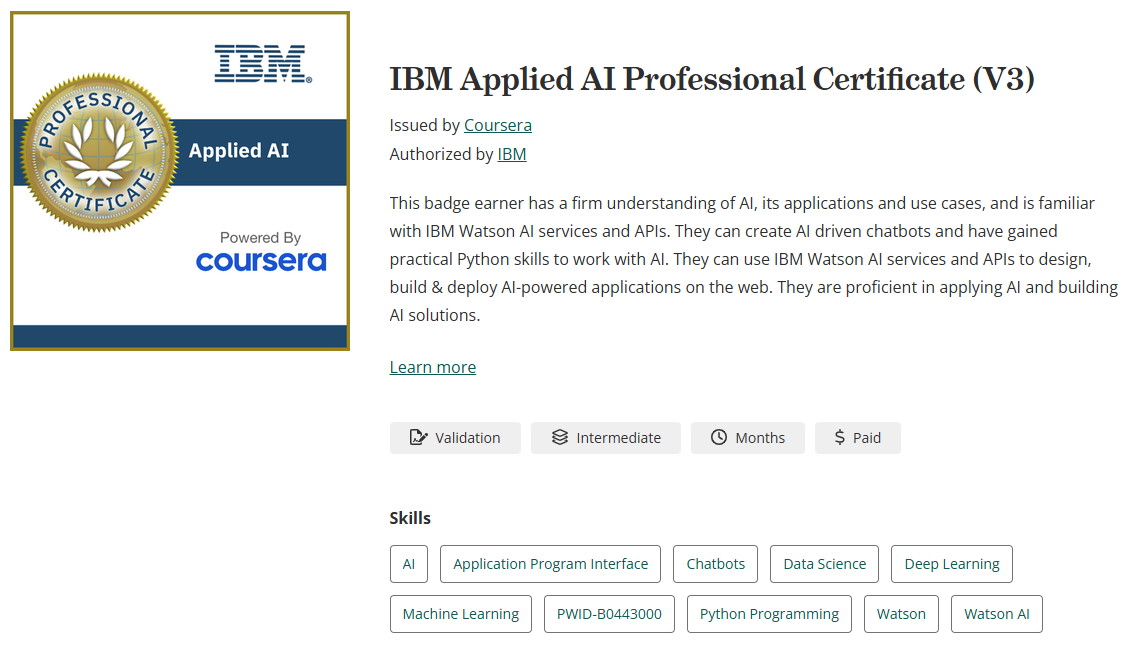Click the Validation icon in the tag
Viewport: 1126px width, 668px height.
(418, 437)
